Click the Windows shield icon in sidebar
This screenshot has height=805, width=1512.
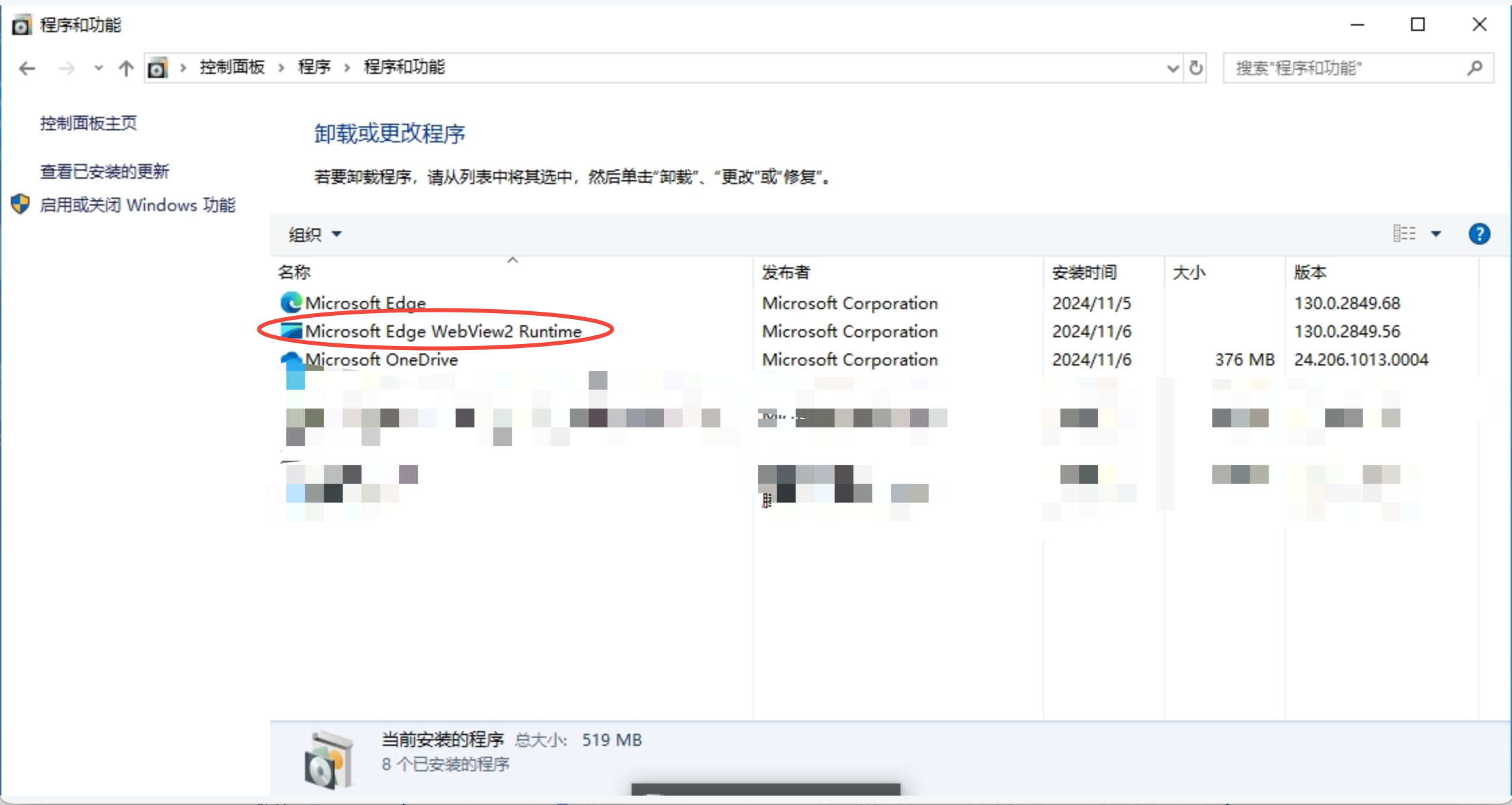pos(21,204)
